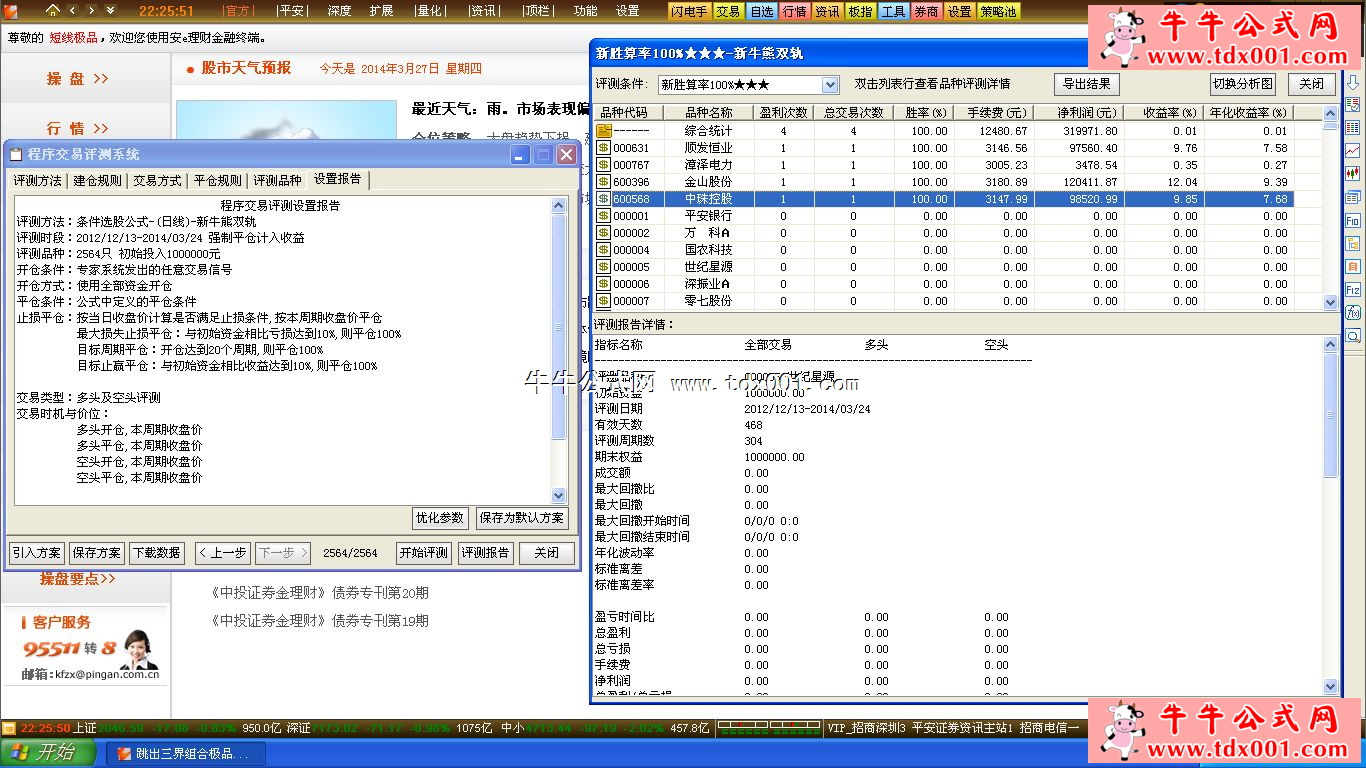Open the line chart icon in right sidebar
Image resolution: width=1366 pixels, height=768 pixels.
(1353, 150)
